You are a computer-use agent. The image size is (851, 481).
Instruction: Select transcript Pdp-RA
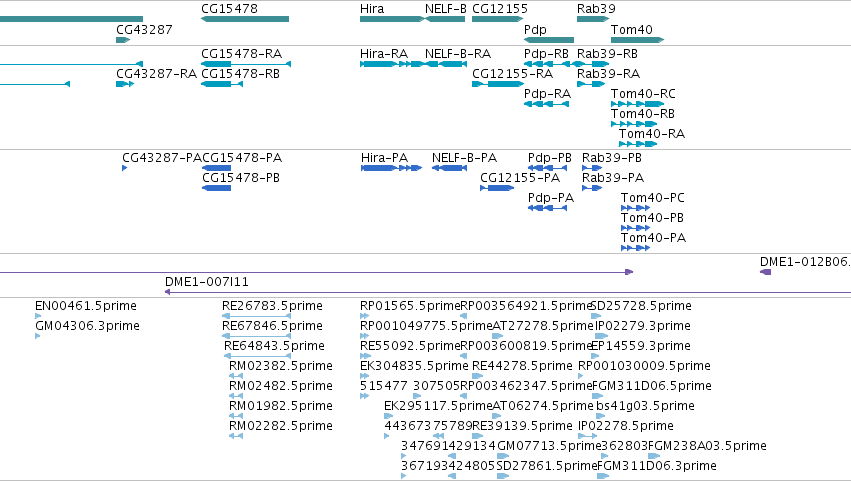(547, 104)
